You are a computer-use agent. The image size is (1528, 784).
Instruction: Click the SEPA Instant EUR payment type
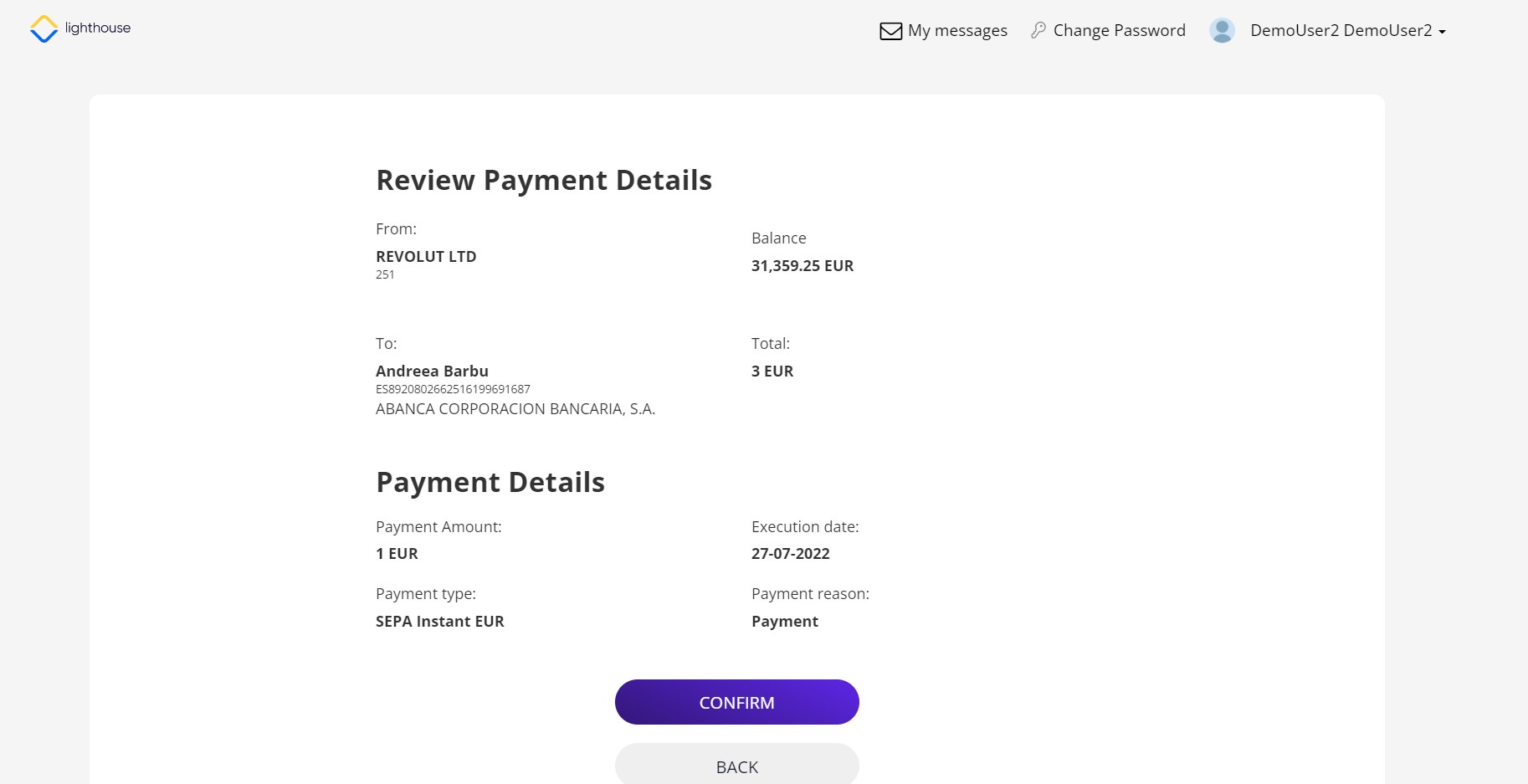(439, 622)
